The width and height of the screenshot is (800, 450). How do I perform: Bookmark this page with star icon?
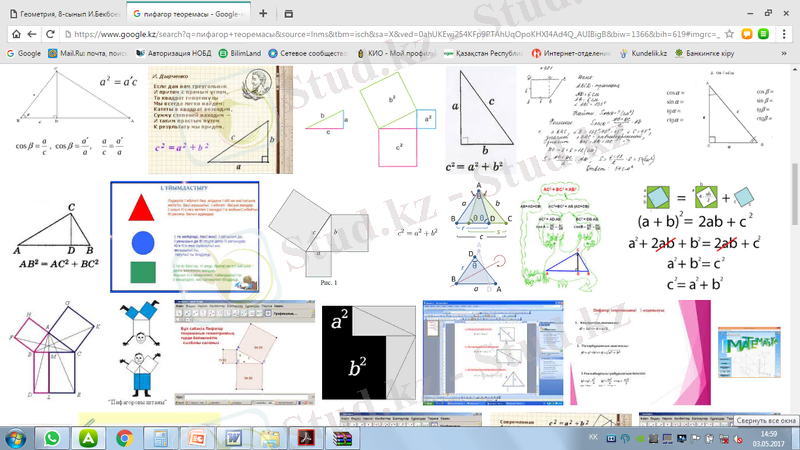coord(729,34)
